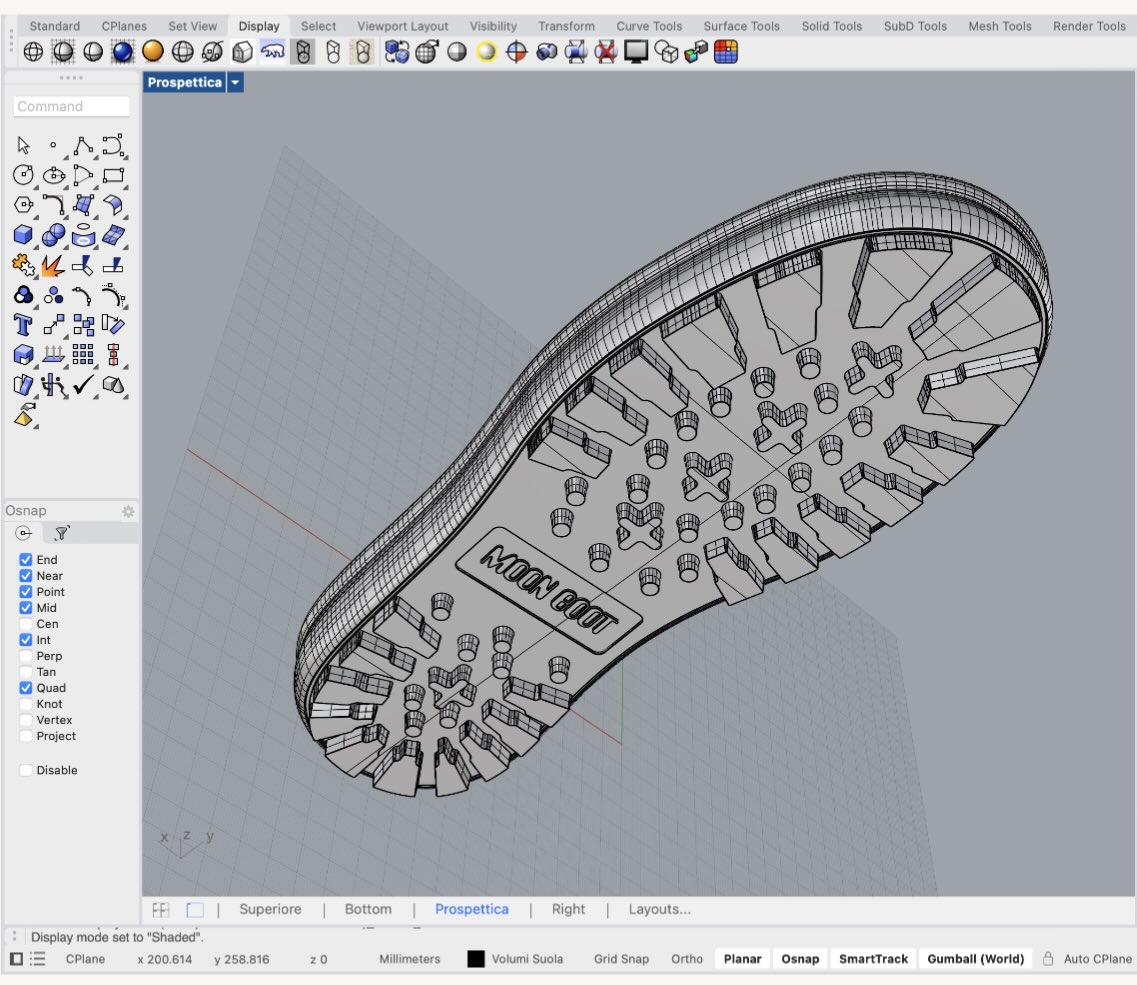Toggle the Int osnap checkbox
This screenshot has height=985, width=1137.
25,639
